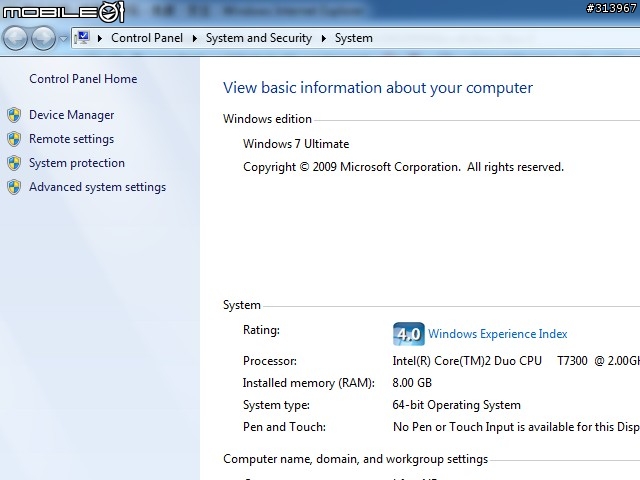The height and width of the screenshot is (480, 640).
Task: Click the 64-bit Operating System value
Action: 456,405
